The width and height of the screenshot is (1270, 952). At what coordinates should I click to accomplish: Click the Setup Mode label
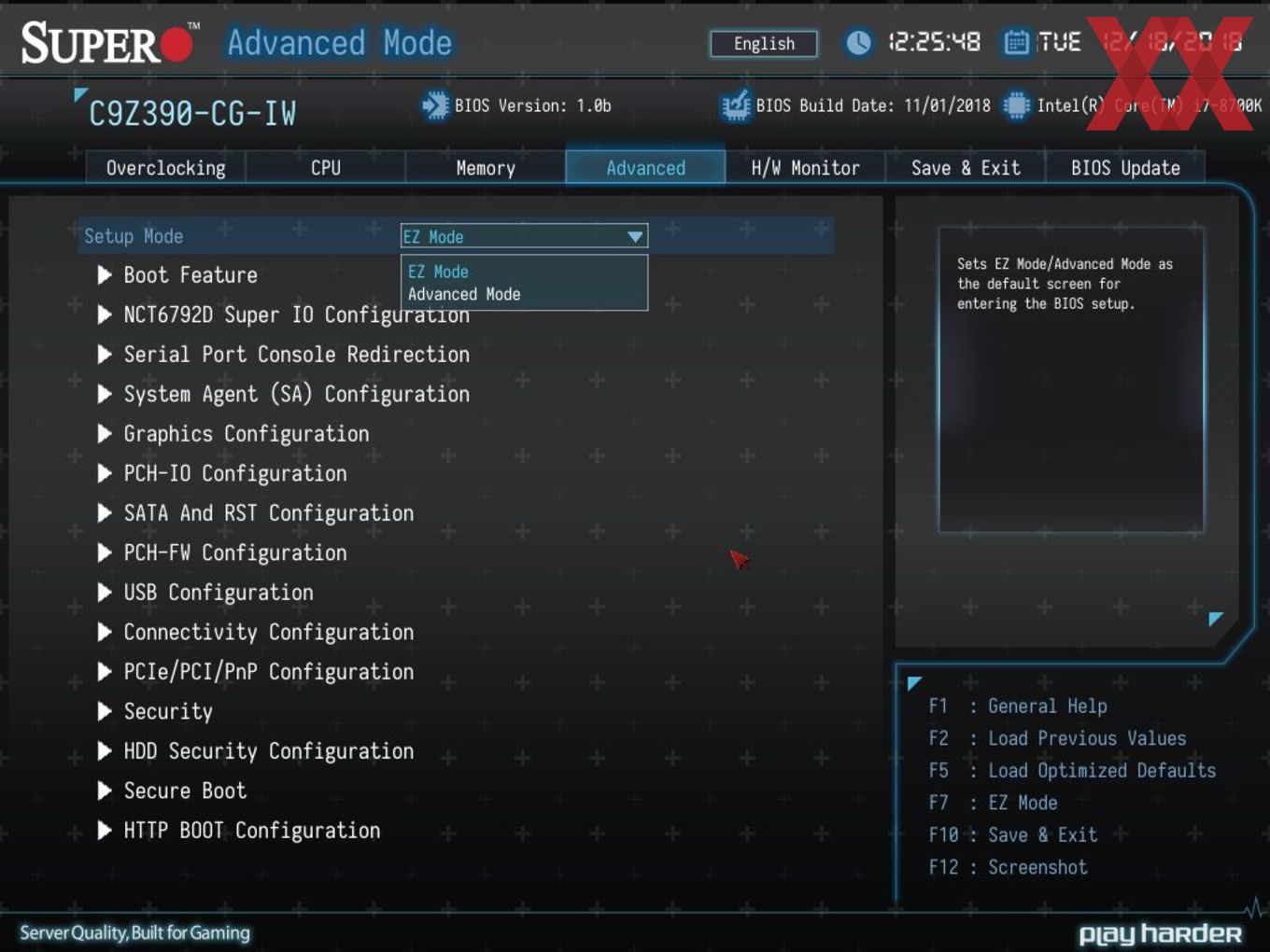tap(134, 236)
